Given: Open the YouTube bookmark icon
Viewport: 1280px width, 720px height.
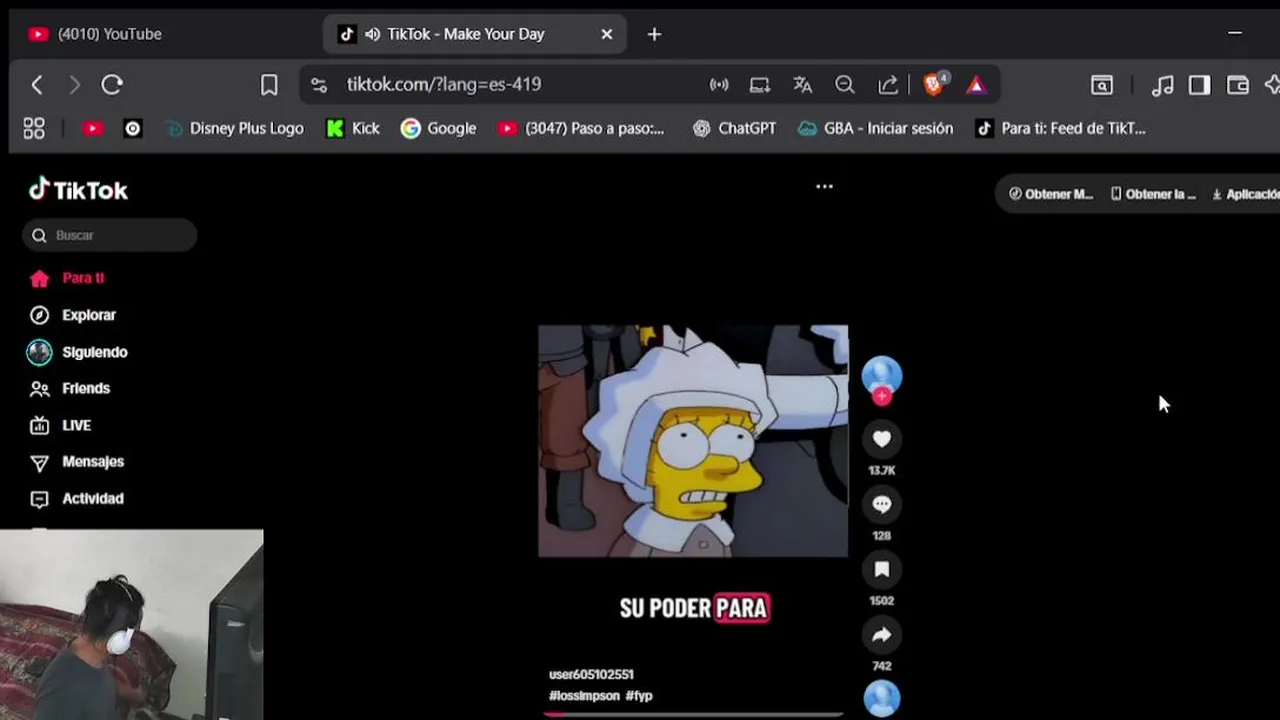Looking at the screenshot, I should pos(93,128).
